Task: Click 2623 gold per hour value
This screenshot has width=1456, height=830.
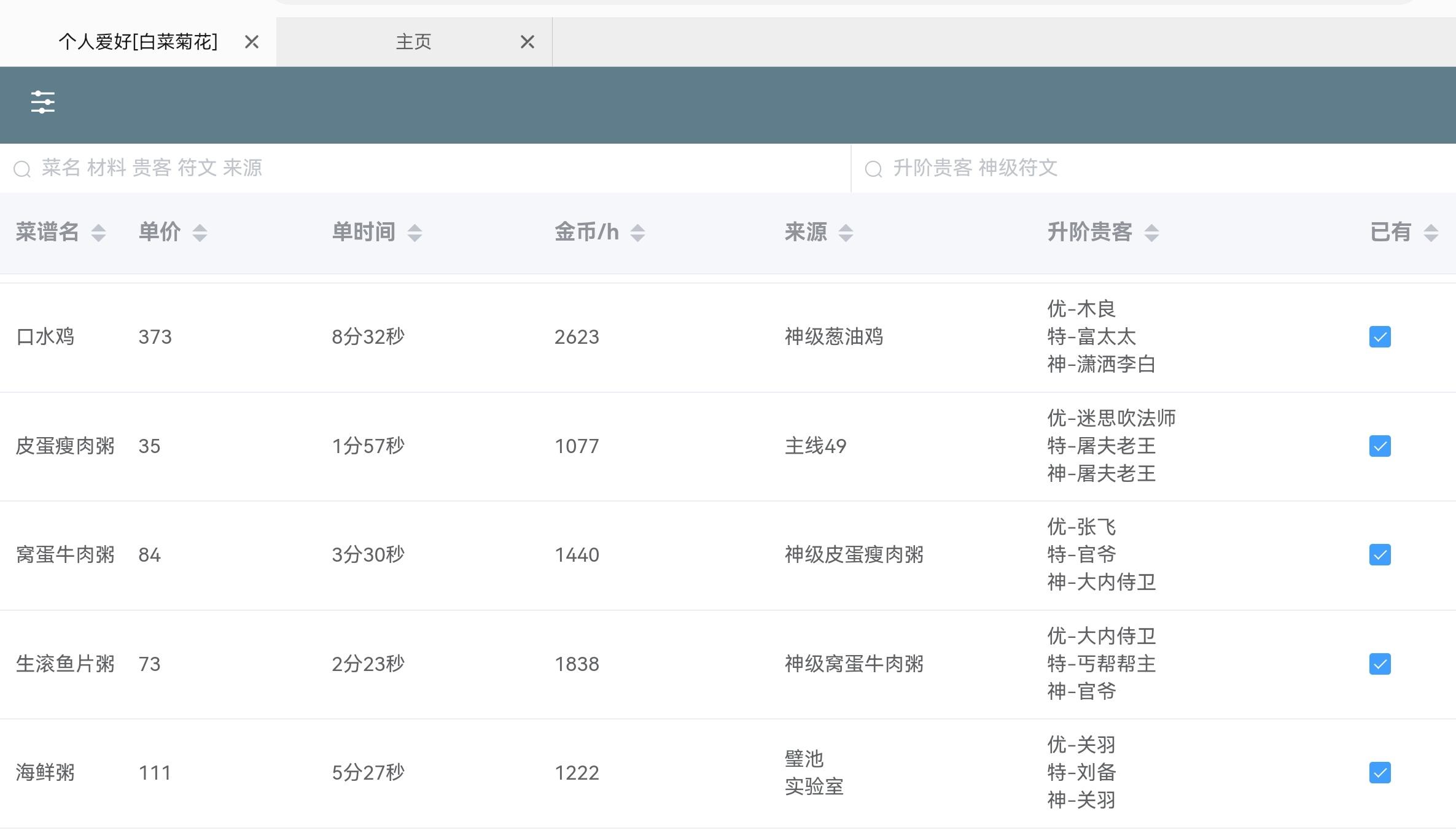Action: tap(577, 337)
